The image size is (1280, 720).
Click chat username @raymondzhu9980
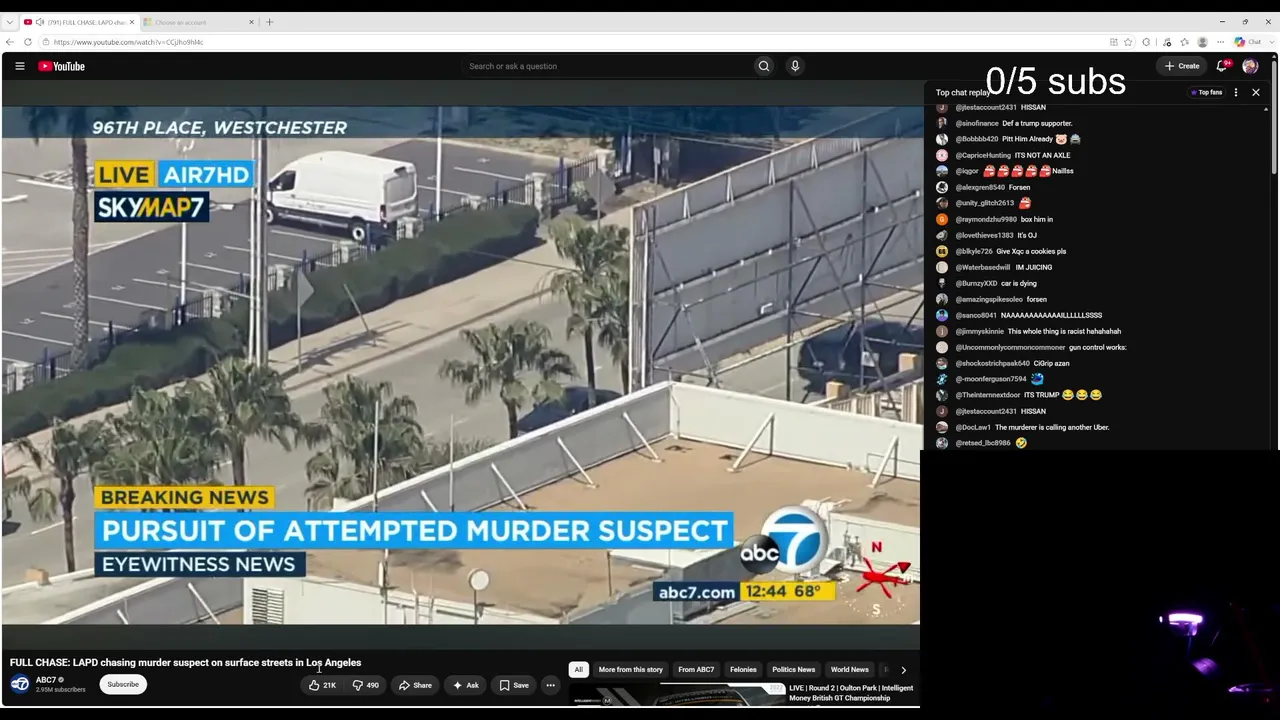coord(986,219)
